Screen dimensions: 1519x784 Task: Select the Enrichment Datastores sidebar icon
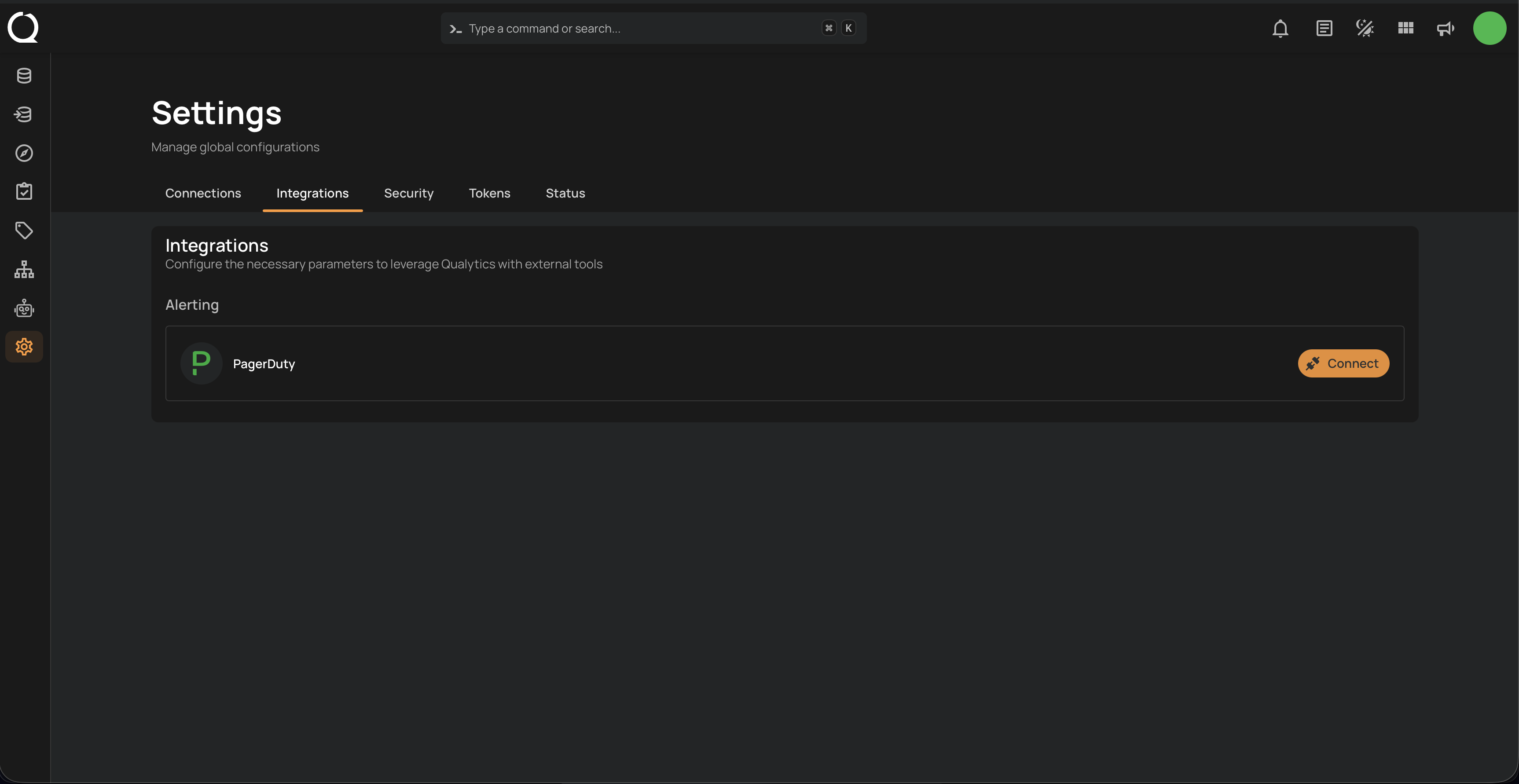point(24,114)
